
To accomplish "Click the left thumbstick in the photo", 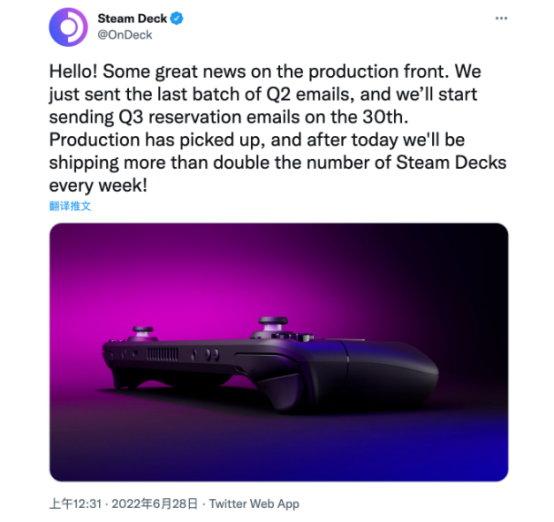I will [x=143, y=332].
